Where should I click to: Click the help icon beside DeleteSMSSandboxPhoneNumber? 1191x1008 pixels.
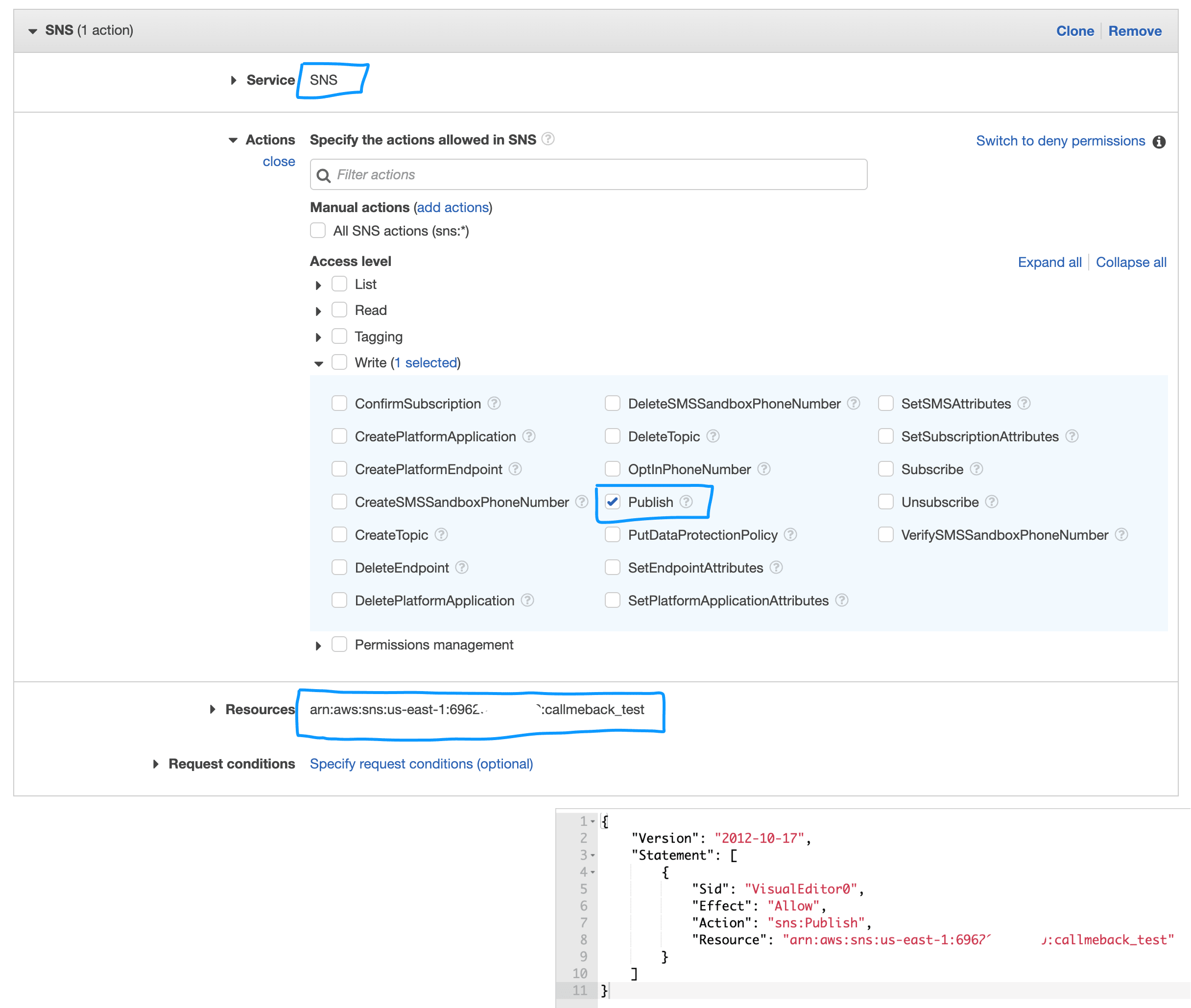coord(854,404)
